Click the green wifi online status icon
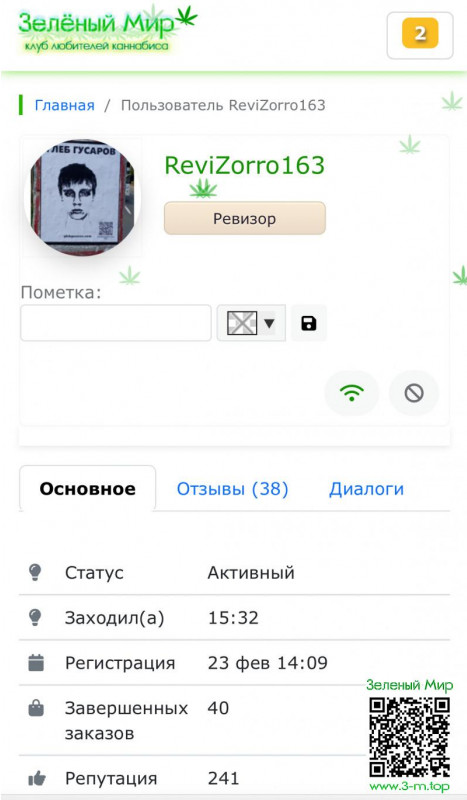This screenshot has width=467, height=800. click(x=352, y=393)
